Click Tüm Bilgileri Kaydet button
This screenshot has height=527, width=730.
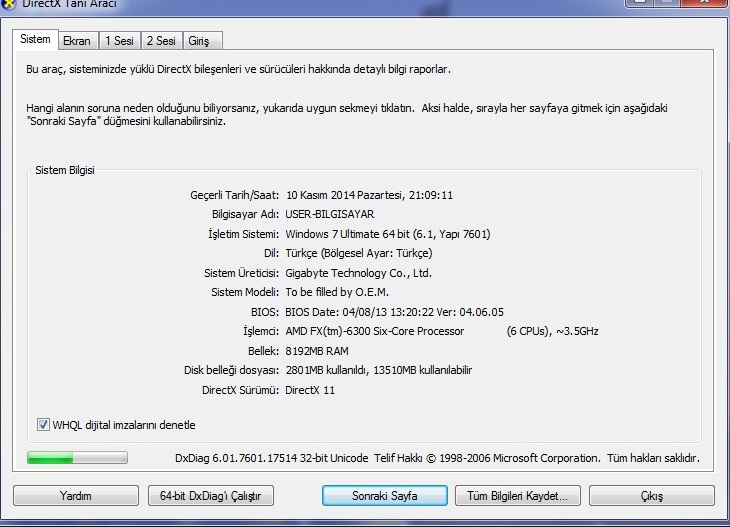point(518,495)
